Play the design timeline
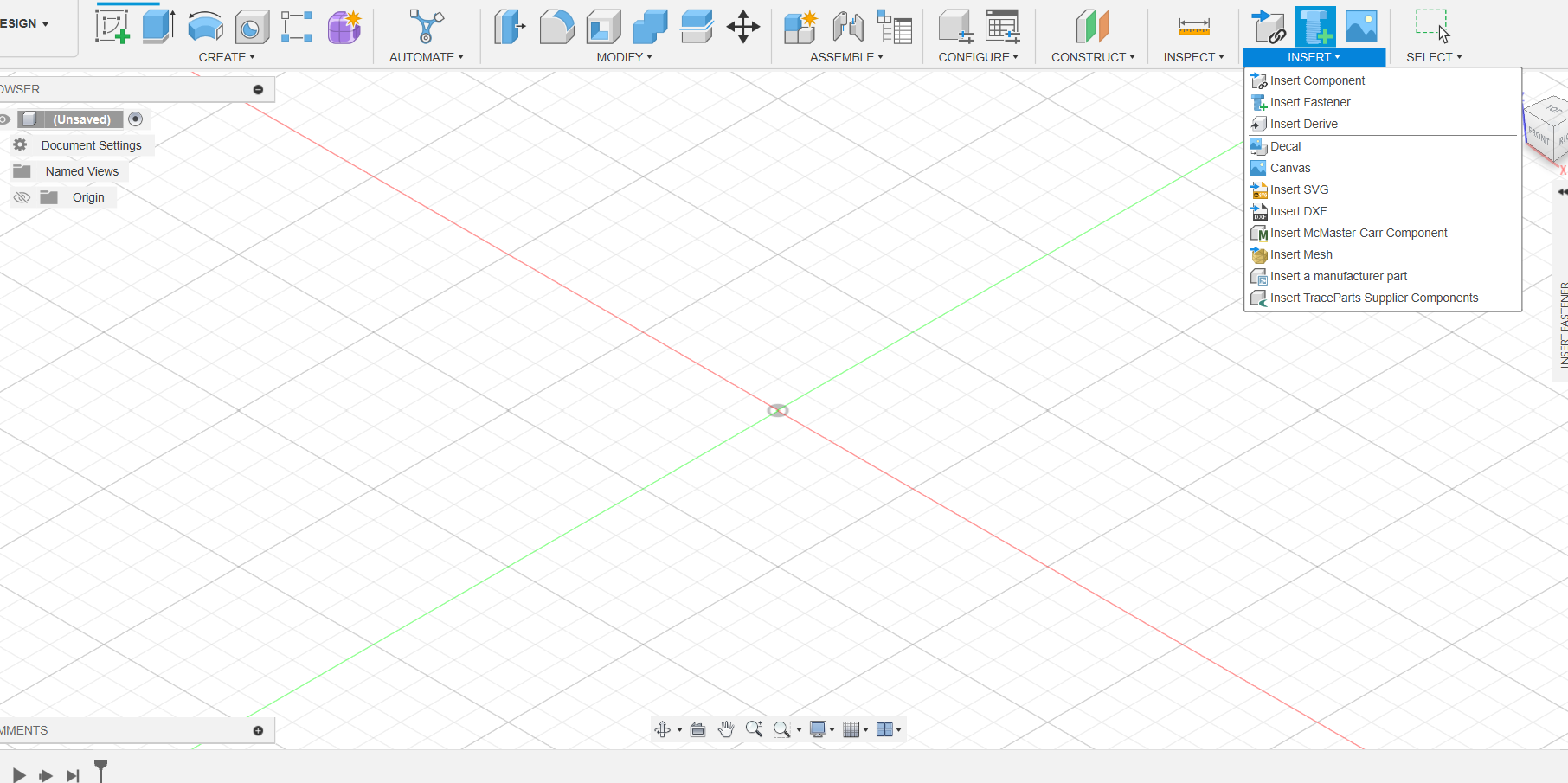 pyautogui.click(x=19, y=774)
